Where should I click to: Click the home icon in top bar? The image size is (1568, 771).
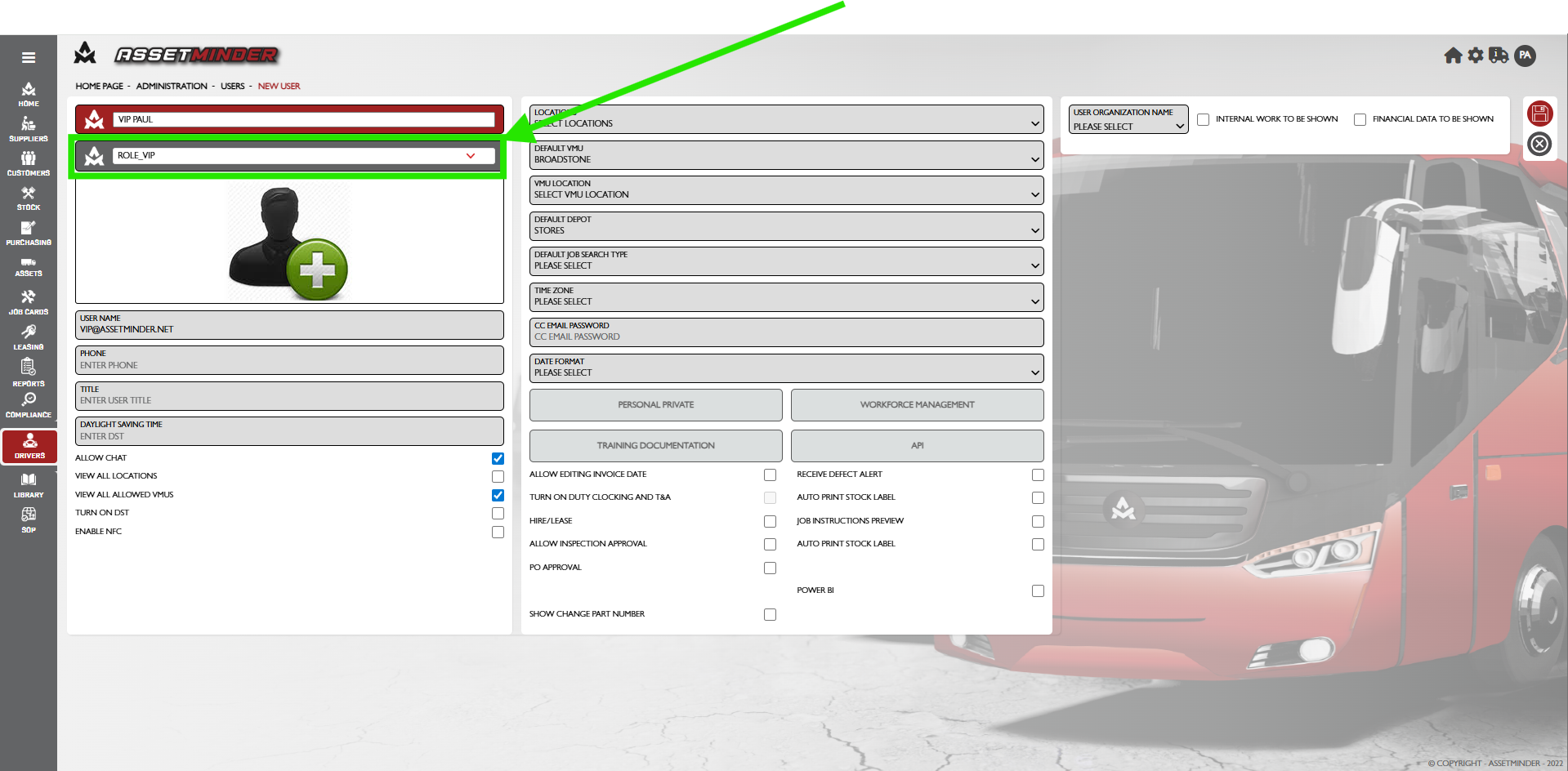point(1453,56)
